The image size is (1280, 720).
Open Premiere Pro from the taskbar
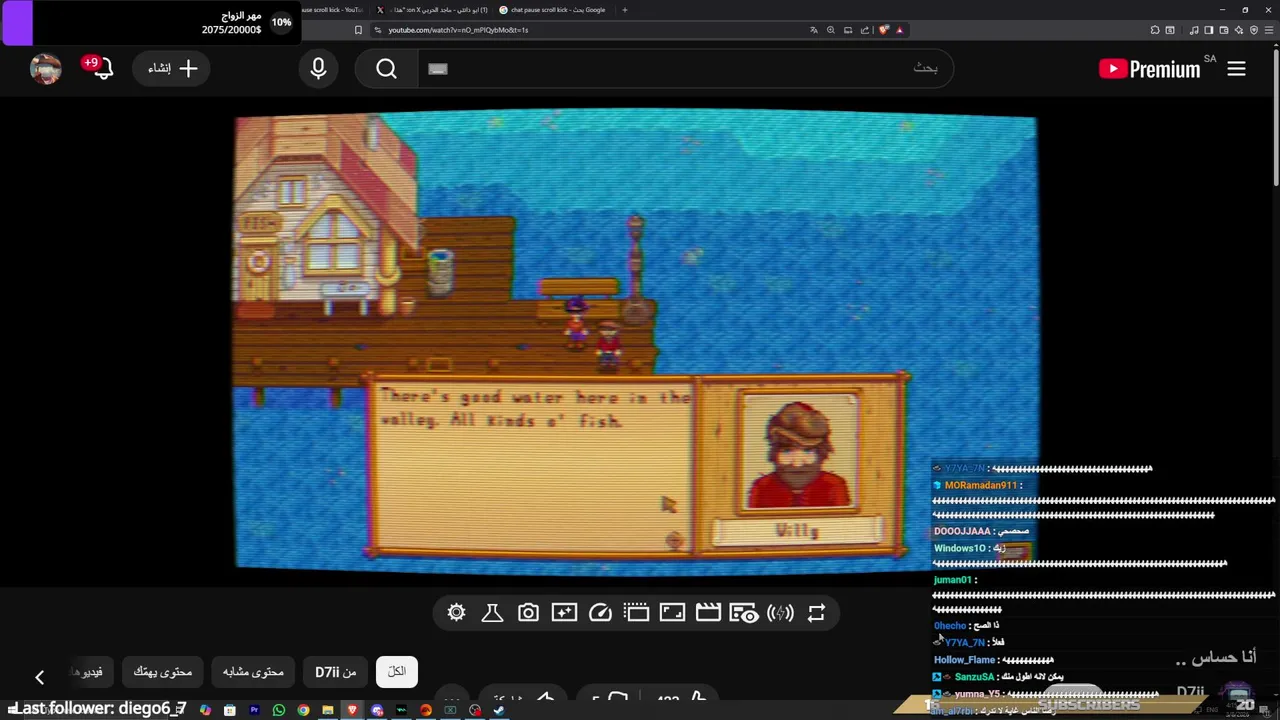(x=255, y=710)
